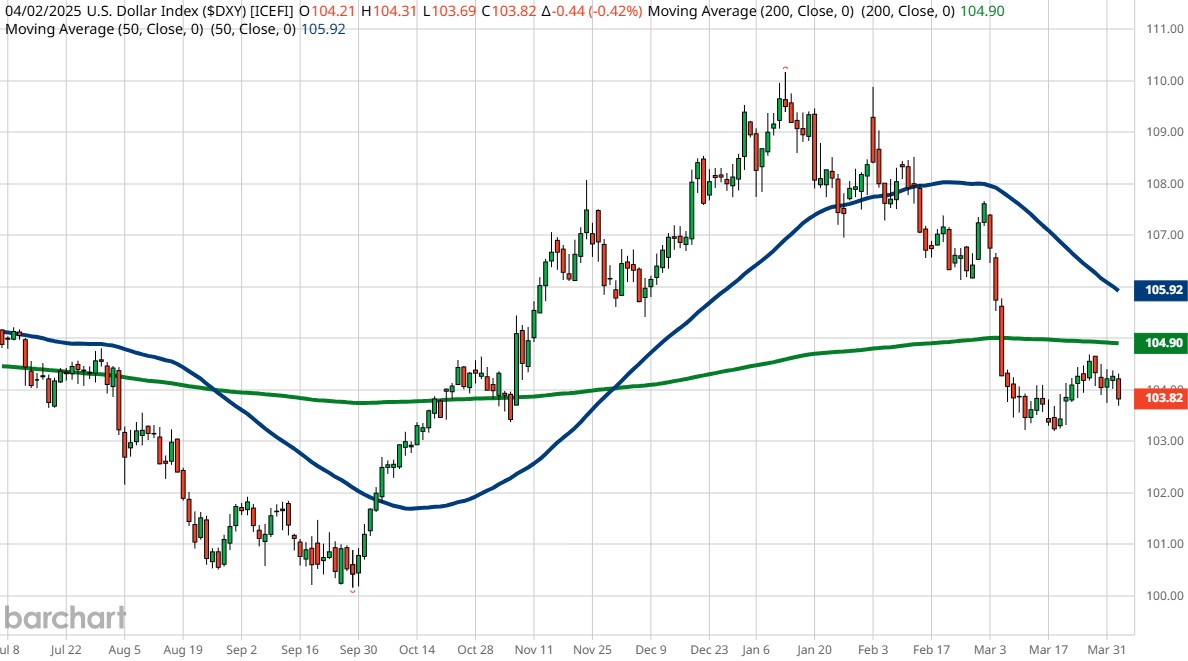
Task: Click green 104.90 value in header legend
Action: point(982,11)
